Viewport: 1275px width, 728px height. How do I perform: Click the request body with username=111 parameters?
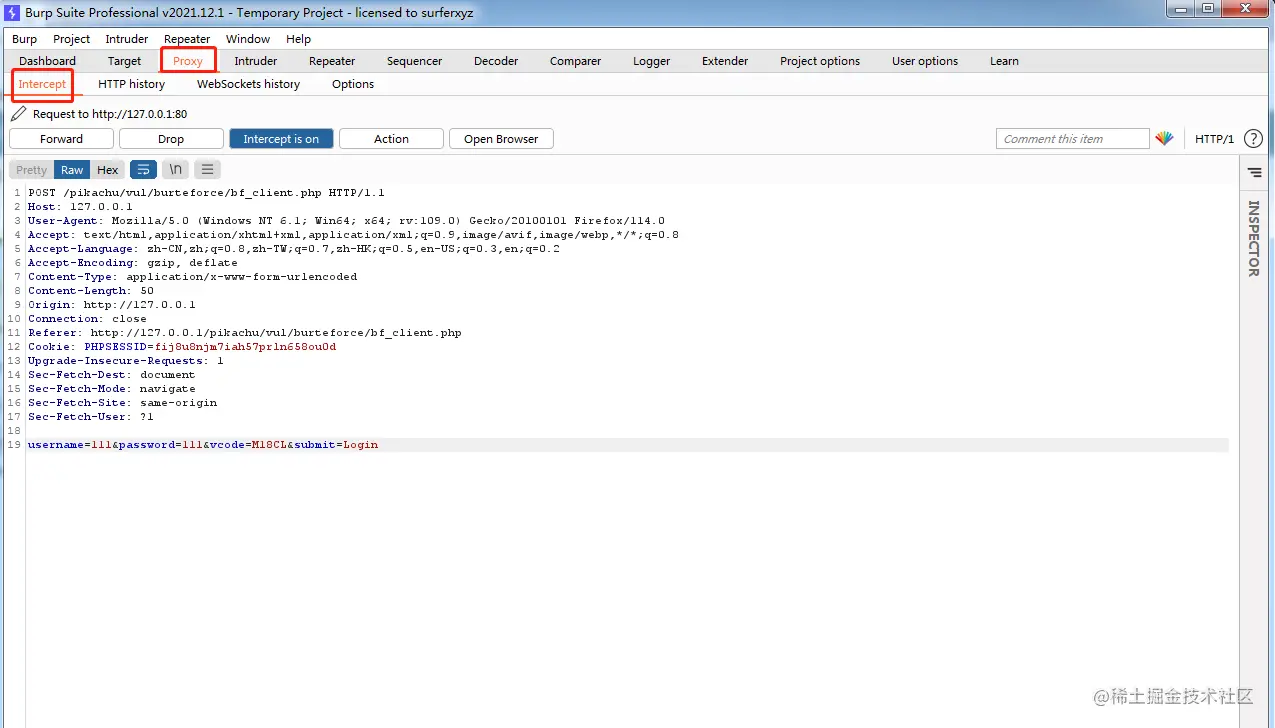203,445
